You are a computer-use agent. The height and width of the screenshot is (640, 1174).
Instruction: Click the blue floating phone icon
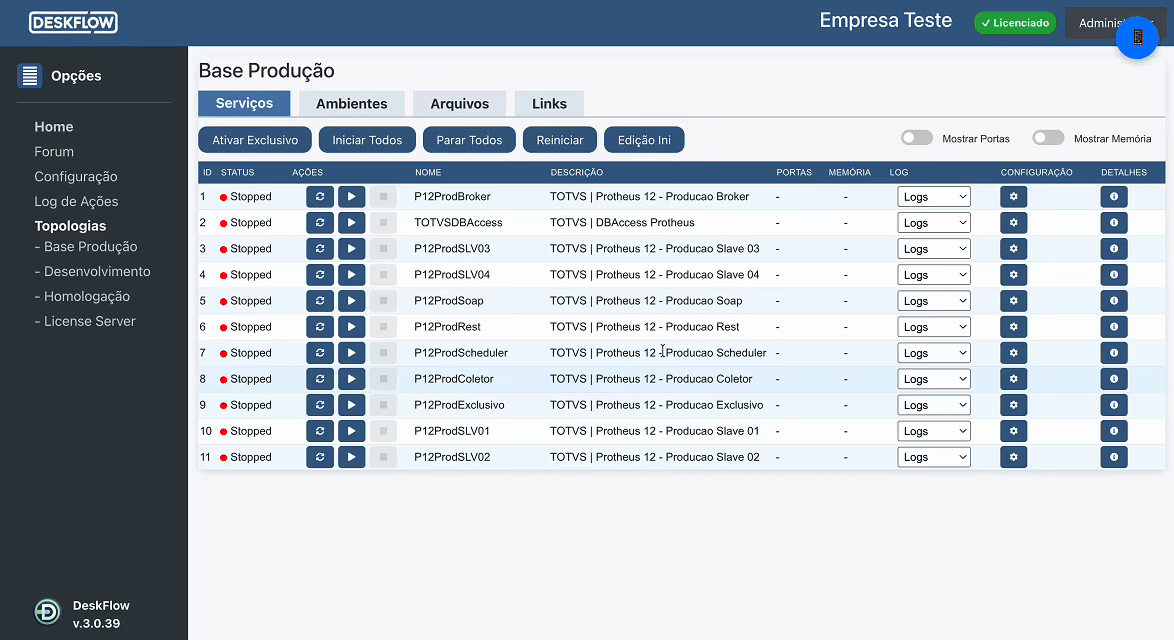point(1137,38)
